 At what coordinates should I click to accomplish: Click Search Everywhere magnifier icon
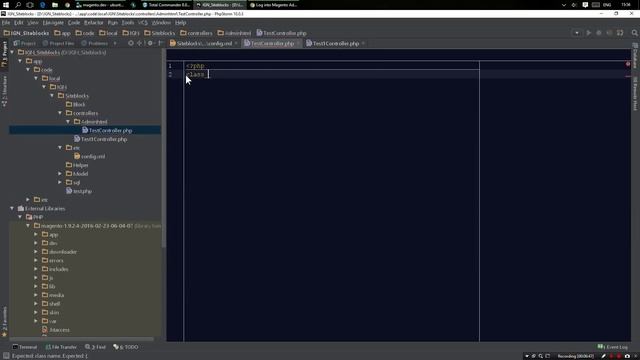click(634, 33)
